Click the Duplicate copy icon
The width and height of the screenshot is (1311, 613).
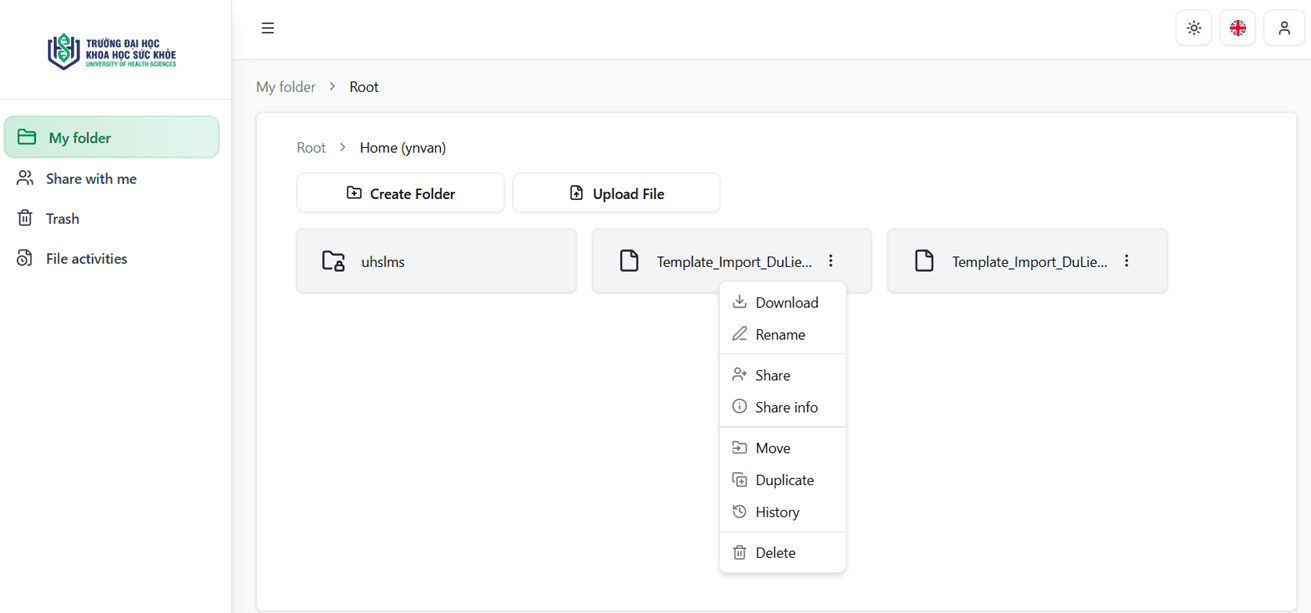coord(739,480)
